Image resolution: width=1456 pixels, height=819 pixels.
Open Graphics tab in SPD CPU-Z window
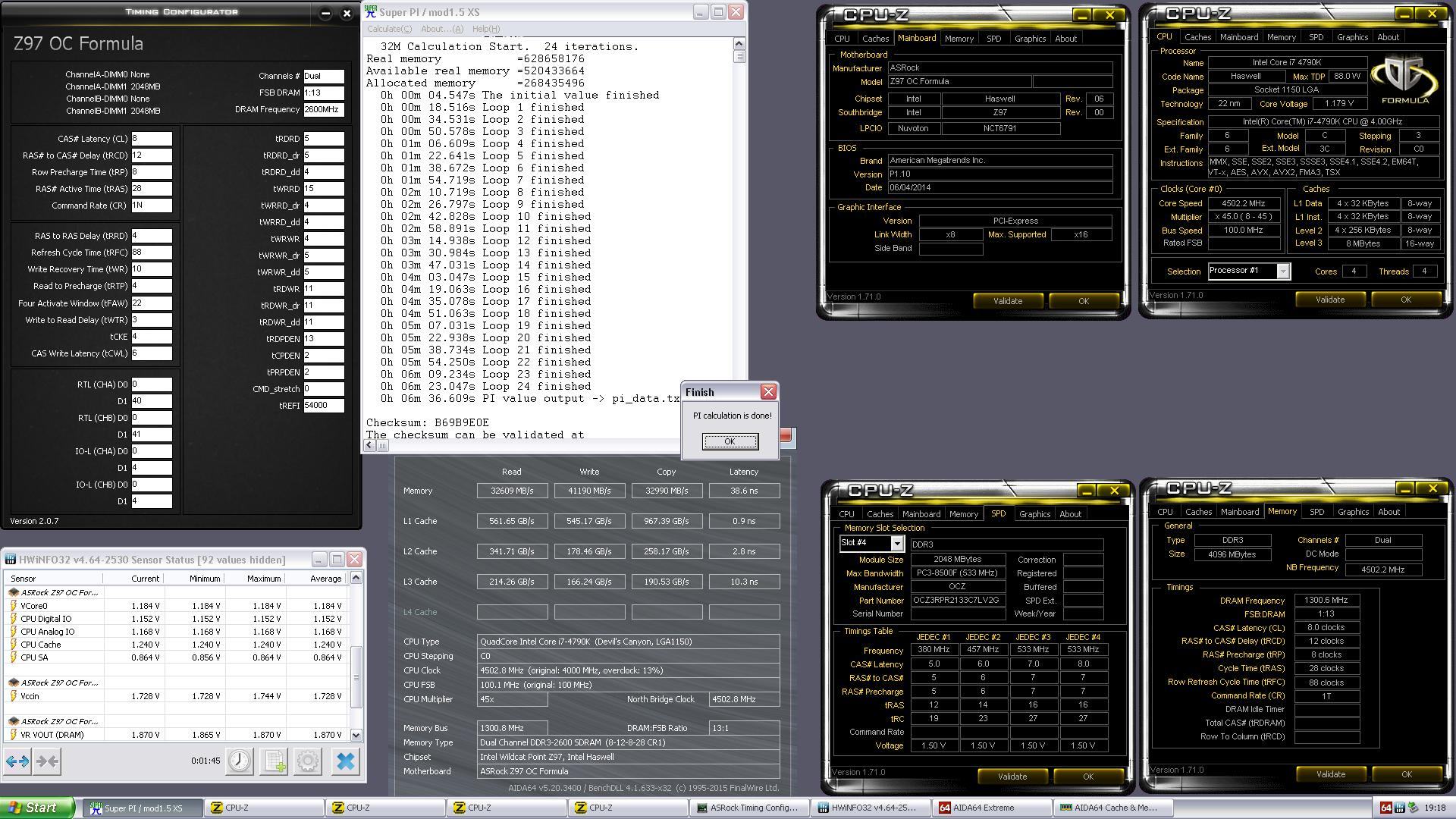[x=1034, y=514]
